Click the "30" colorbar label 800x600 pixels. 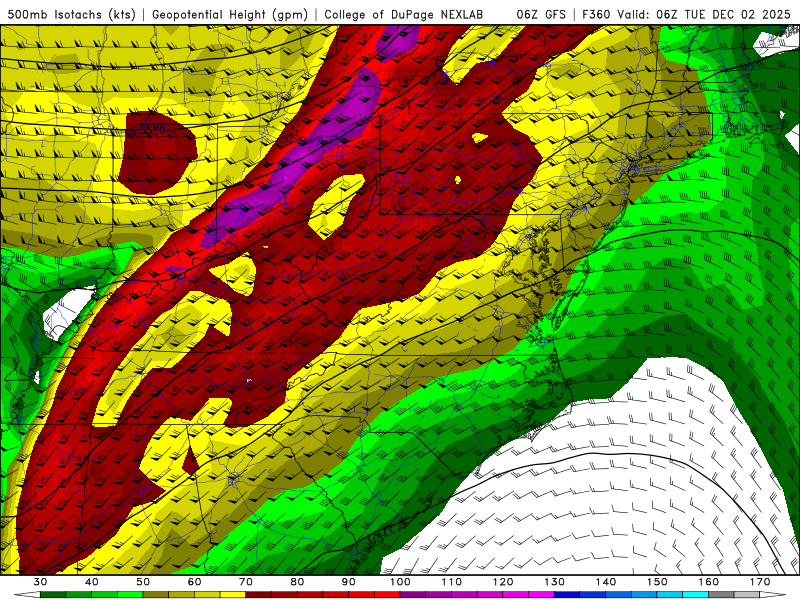(40, 582)
